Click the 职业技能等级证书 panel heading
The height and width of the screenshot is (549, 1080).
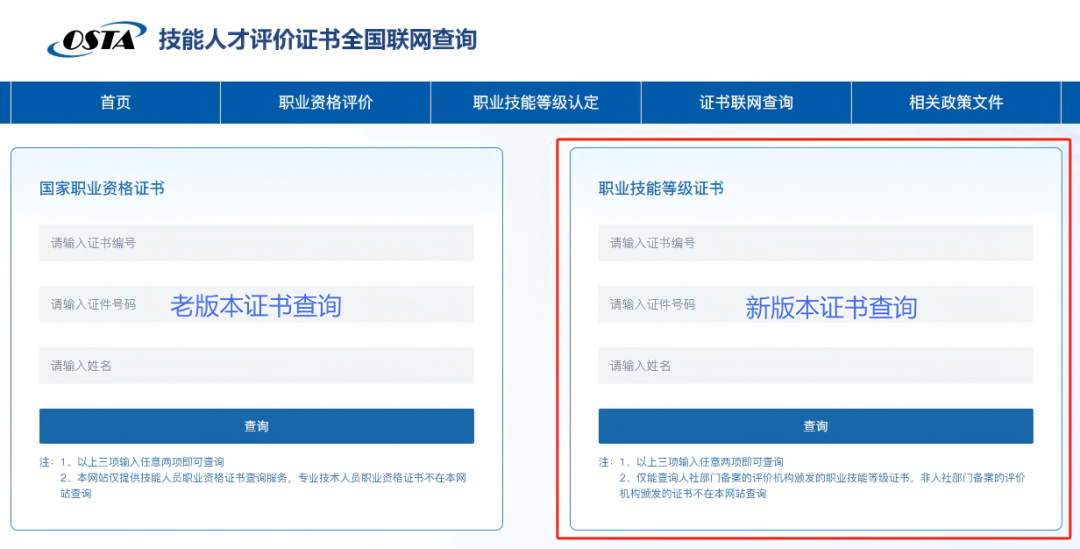coord(661,188)
